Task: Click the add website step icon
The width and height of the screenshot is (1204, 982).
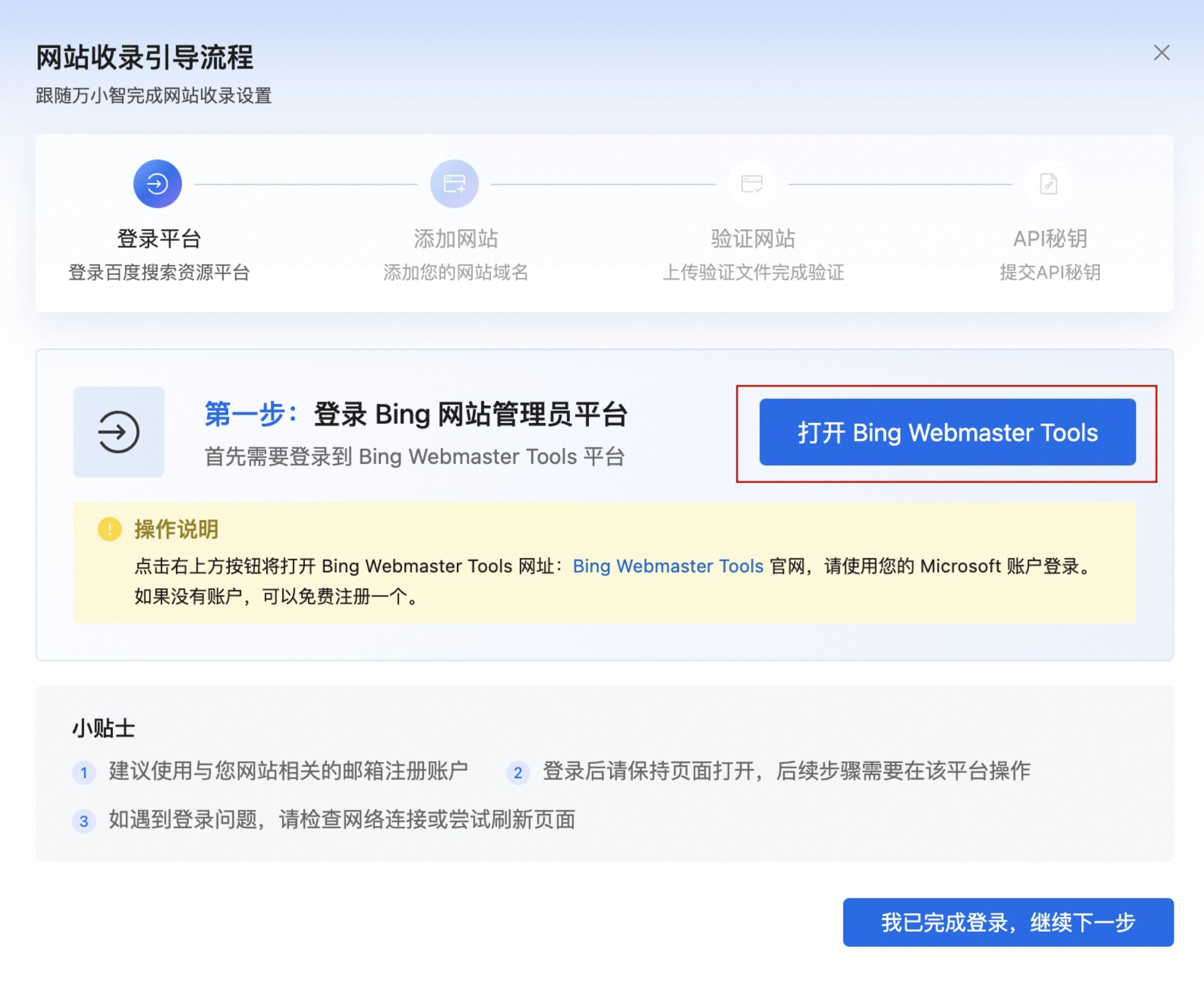Action: point(455,184)
